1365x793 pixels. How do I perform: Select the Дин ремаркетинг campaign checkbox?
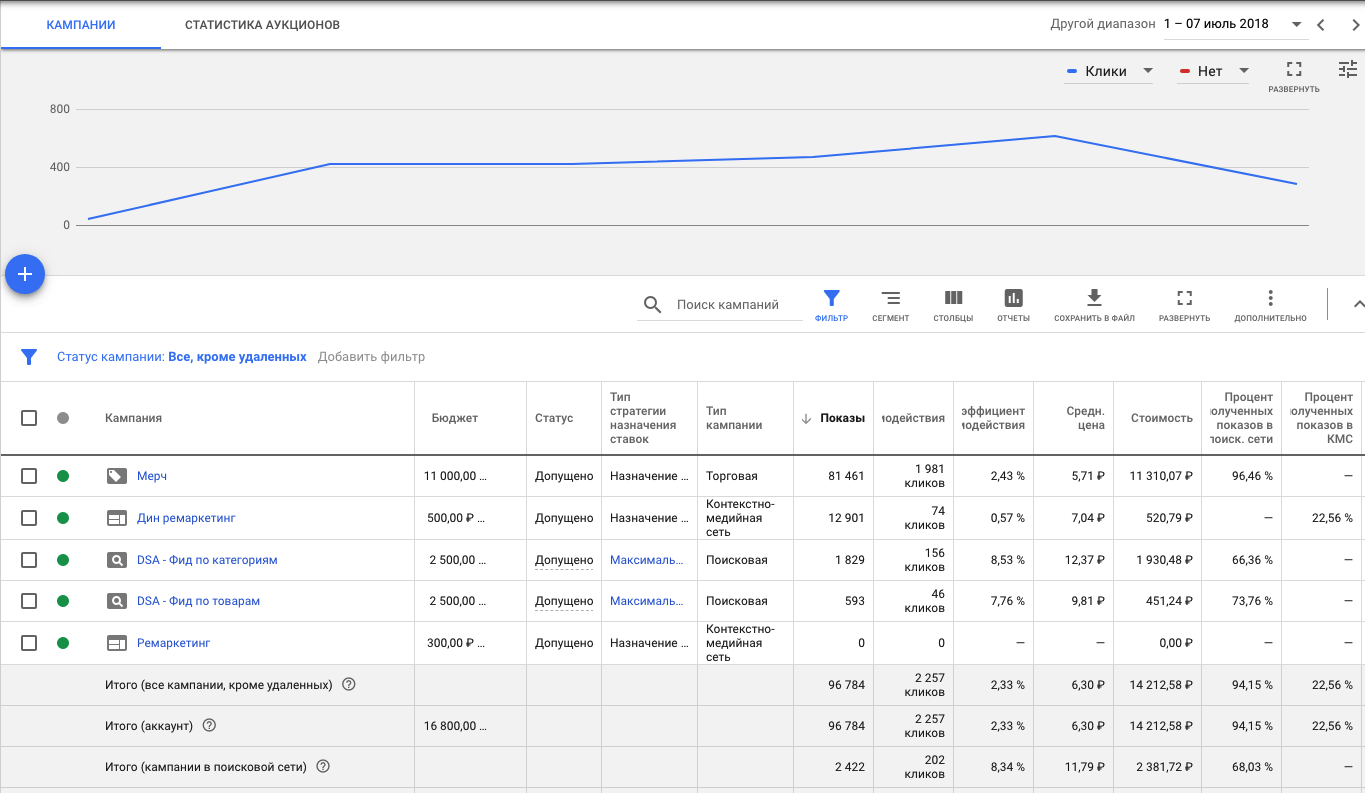click(29, 518)
